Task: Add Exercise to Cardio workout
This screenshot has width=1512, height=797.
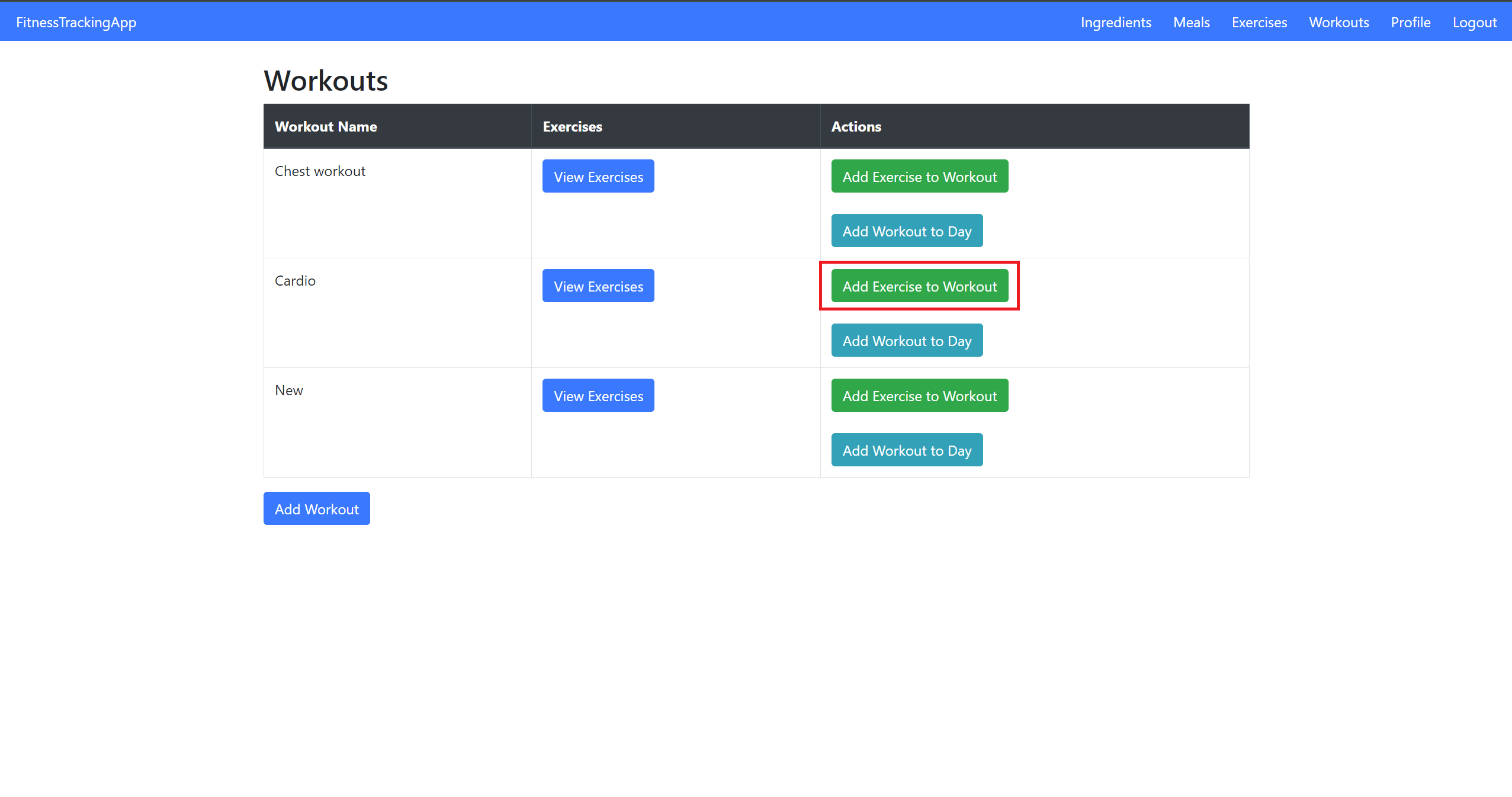Action: click(919, 286)
